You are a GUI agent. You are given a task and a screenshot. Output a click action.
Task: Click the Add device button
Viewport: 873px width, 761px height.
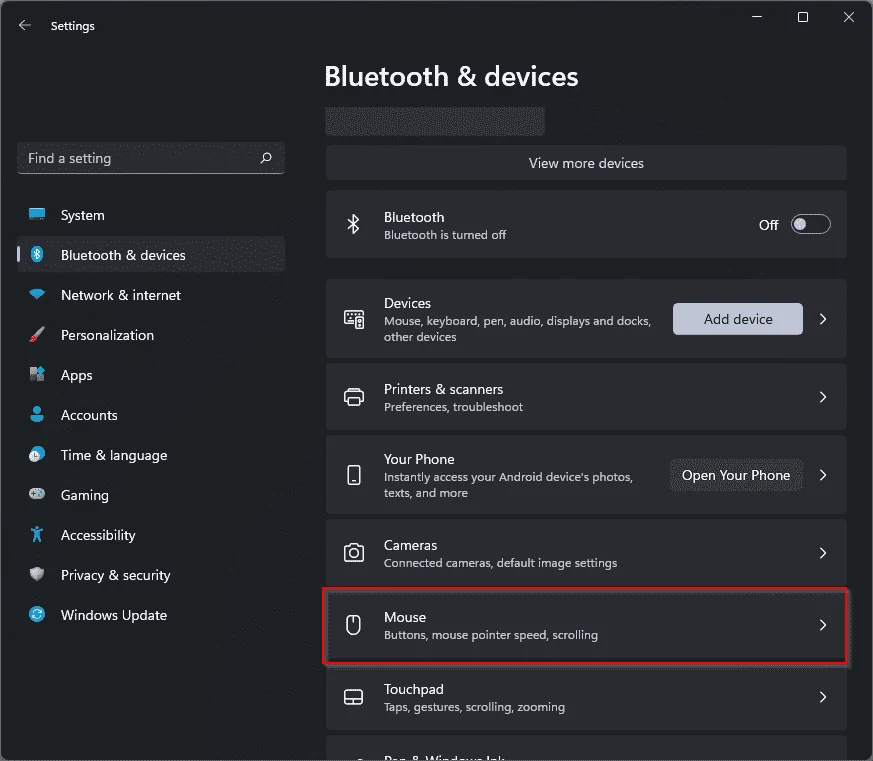pos(738,319)
